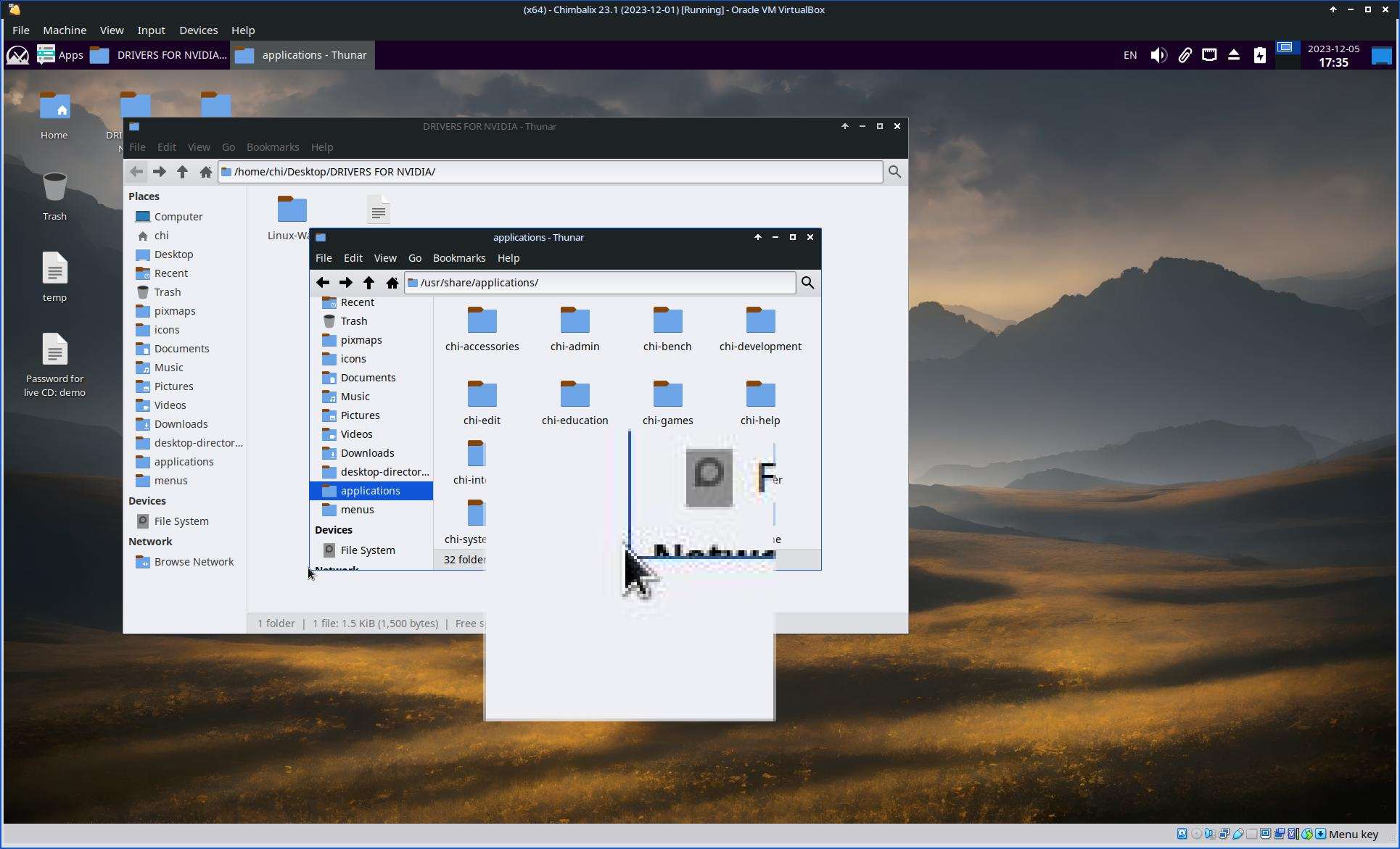
Task: Click the forward arrow in applications window
Action: point(346,283)
